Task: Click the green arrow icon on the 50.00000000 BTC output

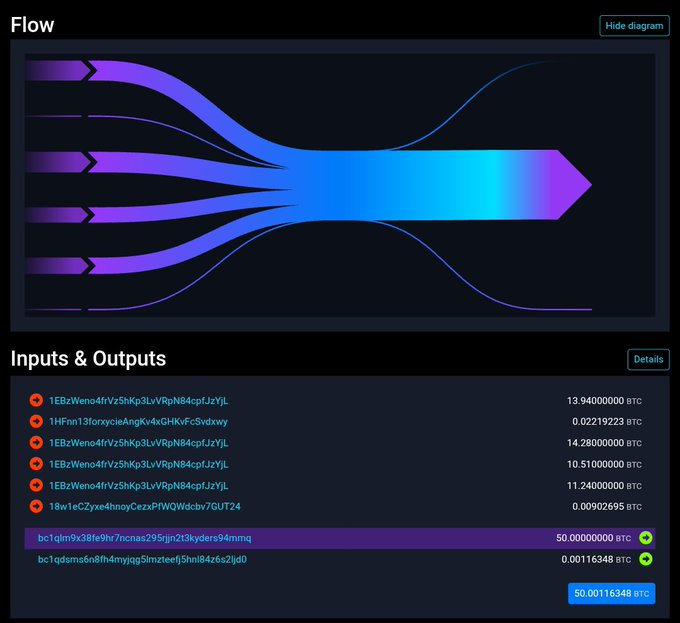Action: [x=646, y=538]
